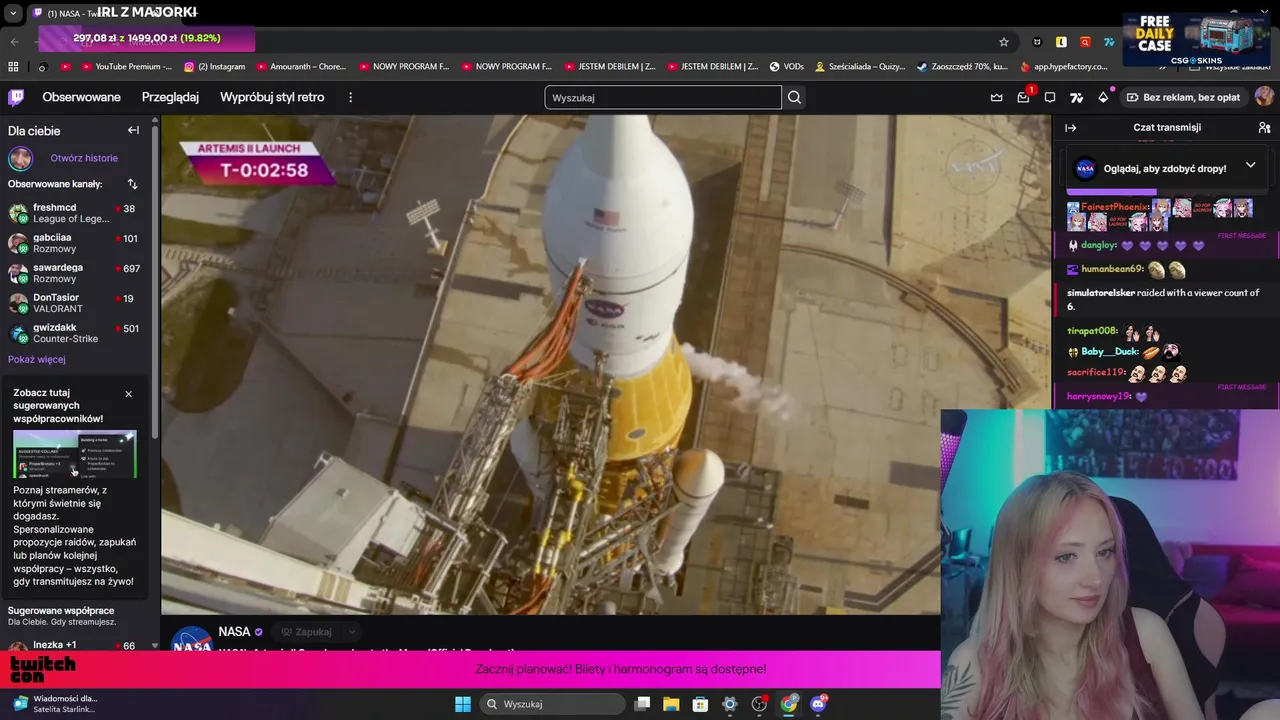This screenshot has height=720, width=1280.
Task: Close the suggested collaborators card
Action: click(x=128, y=394)
